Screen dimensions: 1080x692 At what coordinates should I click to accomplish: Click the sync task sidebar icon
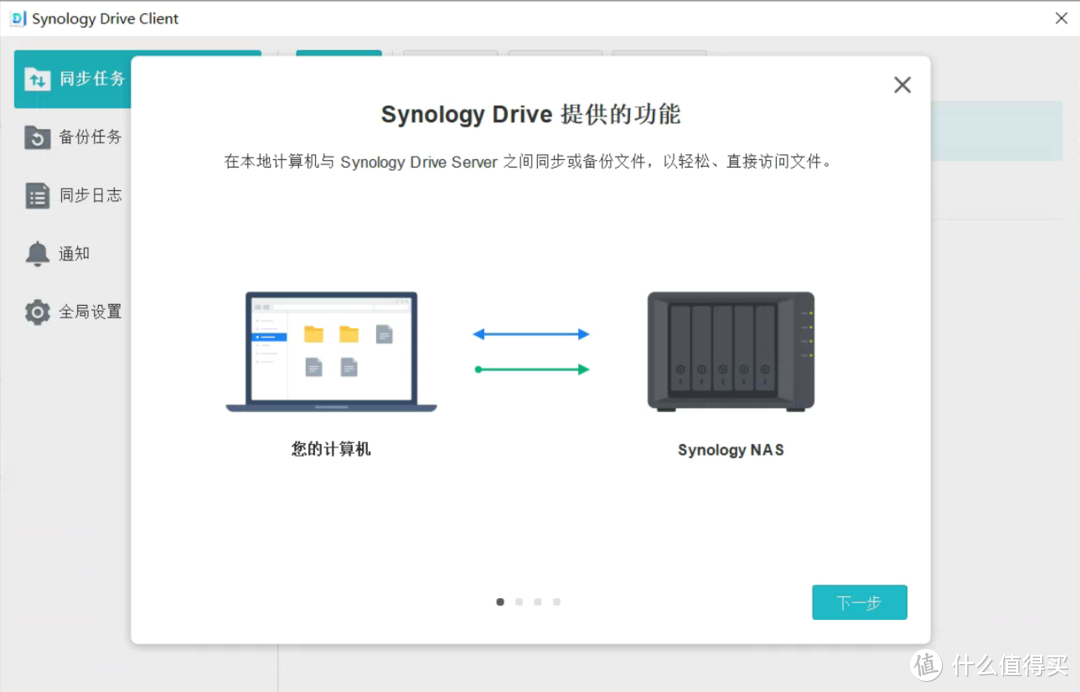click(x=37, y=79)
